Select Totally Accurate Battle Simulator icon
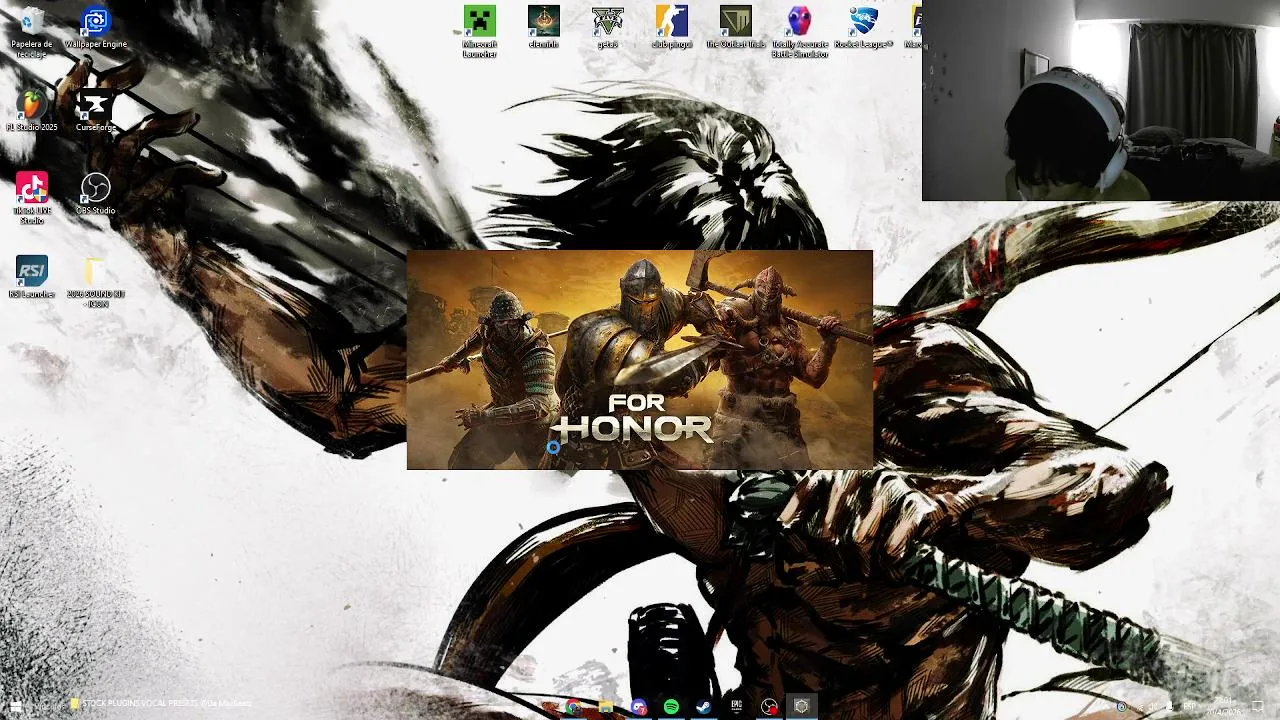Screen dimensions: 1280x720 coord(800,31)
